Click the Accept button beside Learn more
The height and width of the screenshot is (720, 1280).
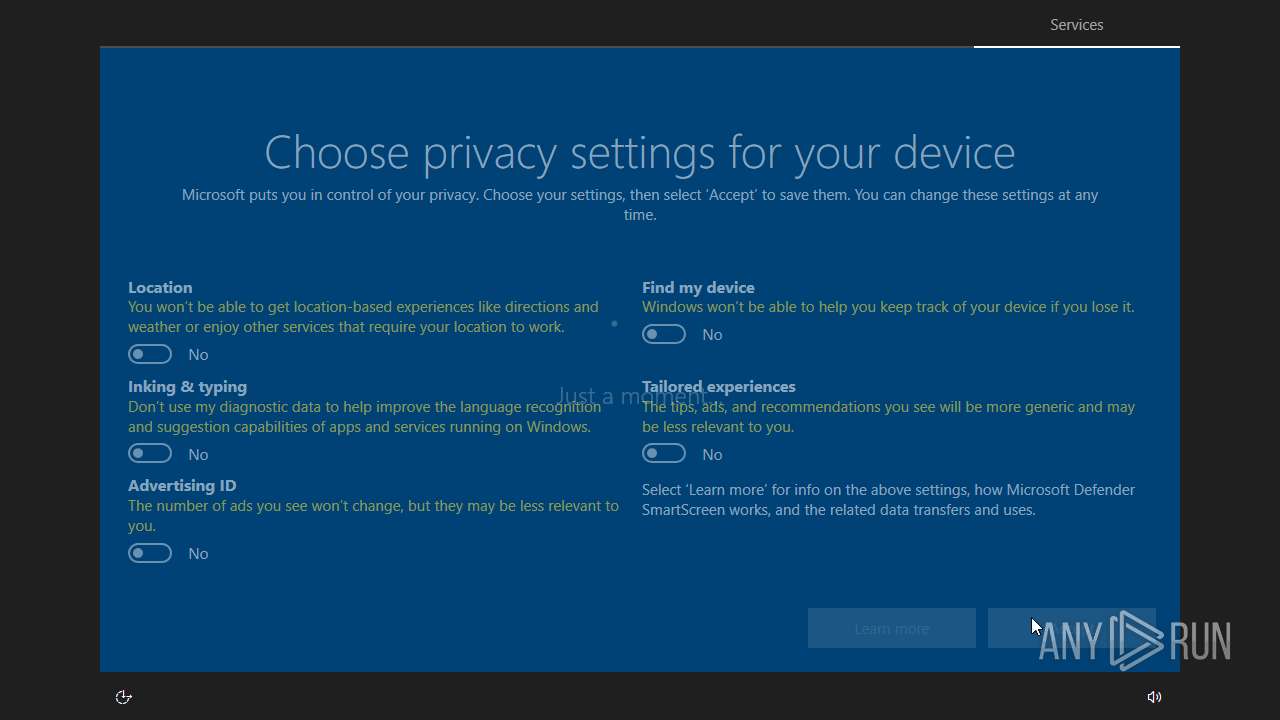pyautogui.click(x=1072, y=628)
